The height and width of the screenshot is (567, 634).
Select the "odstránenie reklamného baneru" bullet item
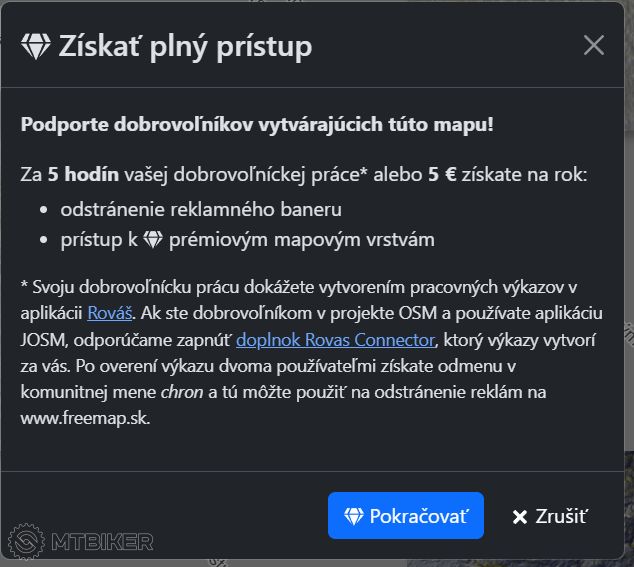click(x=201, y=209)
